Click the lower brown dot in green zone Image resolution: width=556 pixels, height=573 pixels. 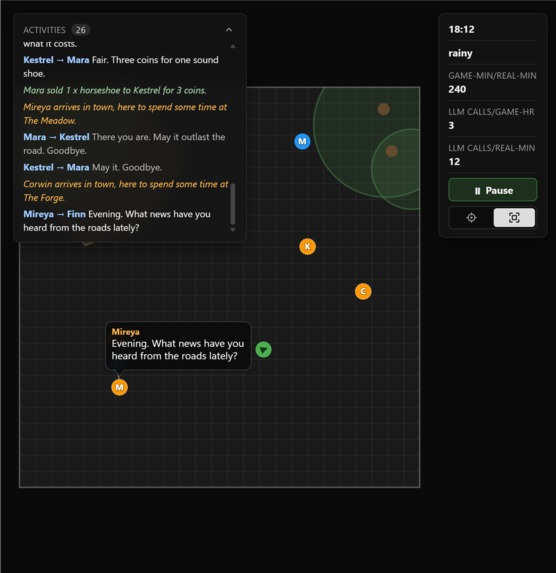[392, 151]
